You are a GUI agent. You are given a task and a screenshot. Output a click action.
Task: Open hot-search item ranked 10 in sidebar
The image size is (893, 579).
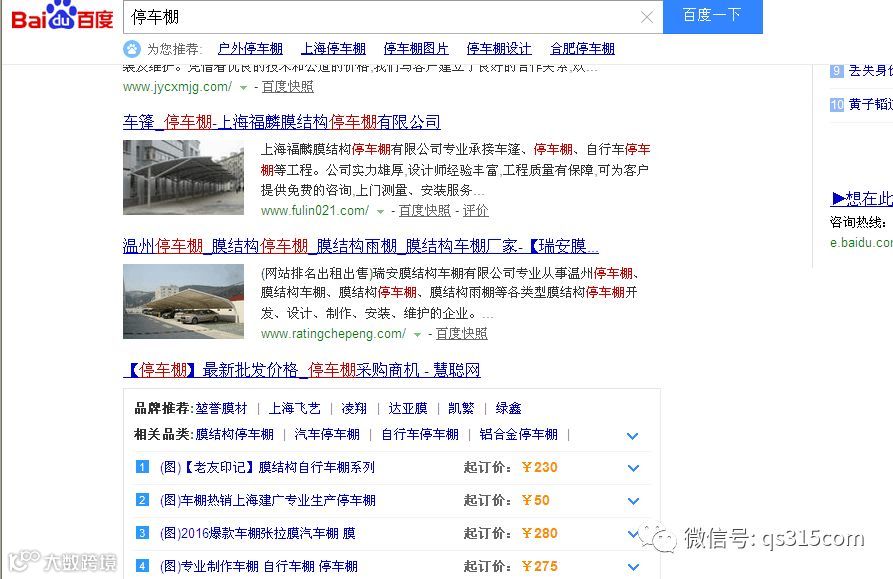point(870,104)
